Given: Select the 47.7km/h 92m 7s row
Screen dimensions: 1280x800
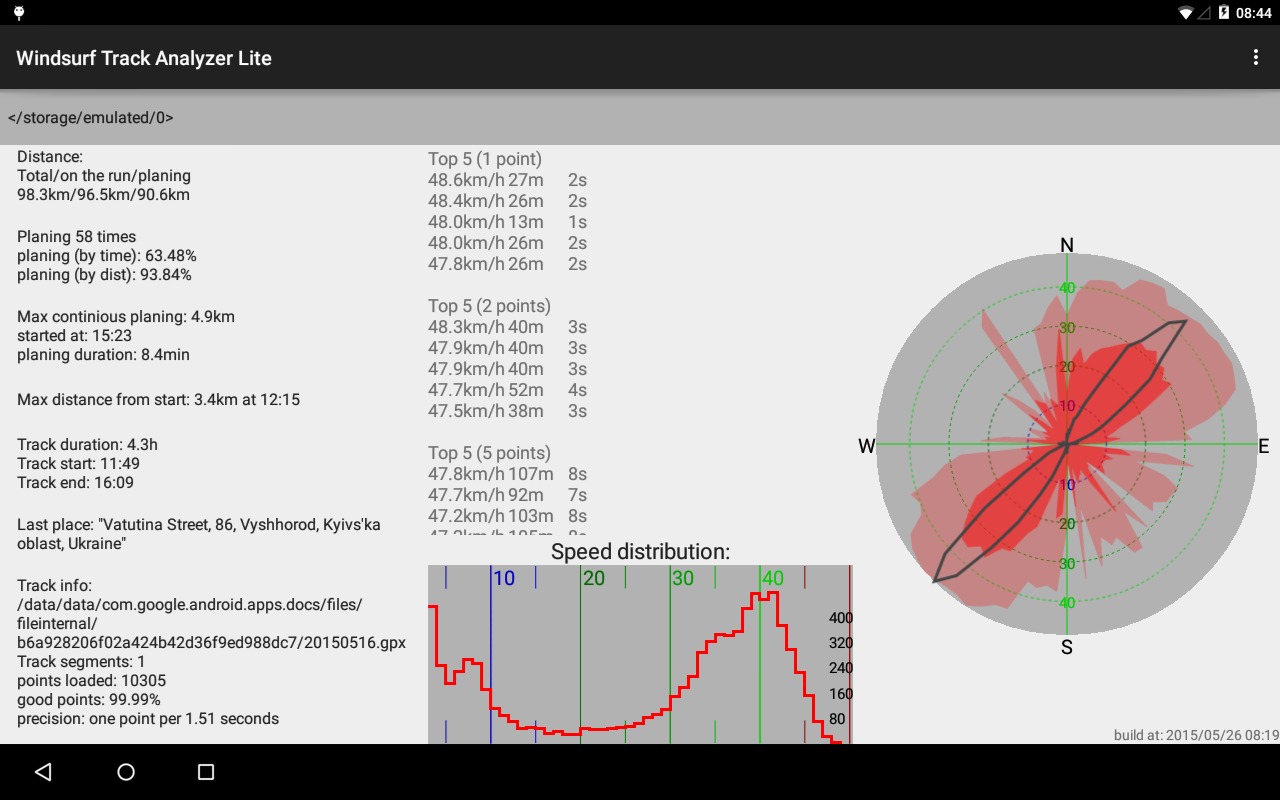Looking at the screenshot, I should 507,495.
